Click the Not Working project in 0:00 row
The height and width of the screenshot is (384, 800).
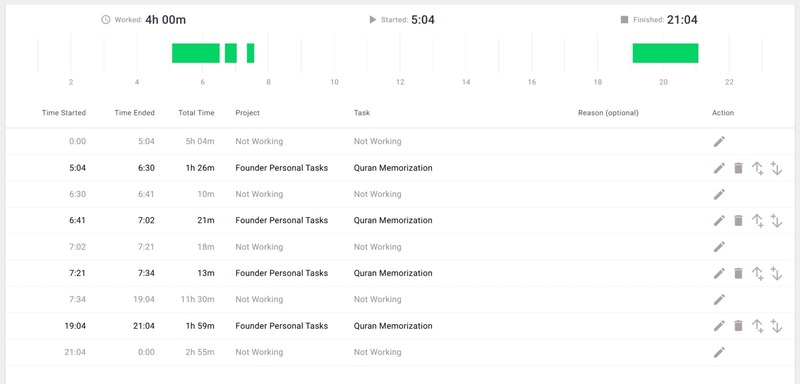point(259,141)
